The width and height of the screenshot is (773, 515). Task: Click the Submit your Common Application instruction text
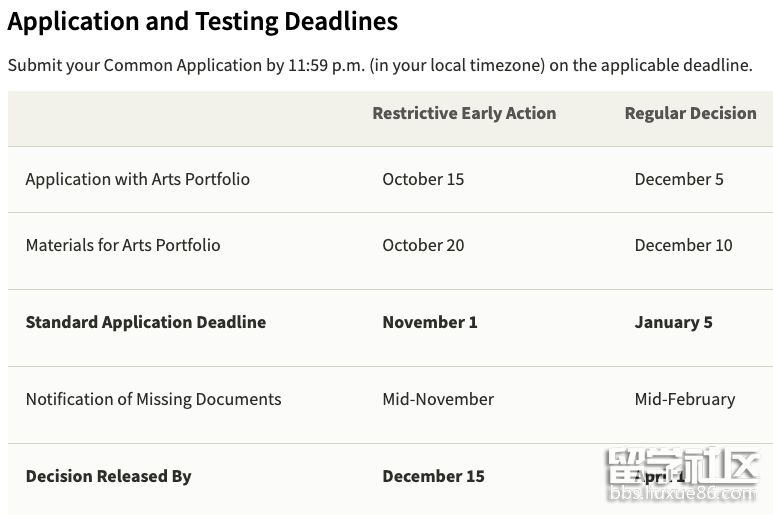click(x=379, y=65)
